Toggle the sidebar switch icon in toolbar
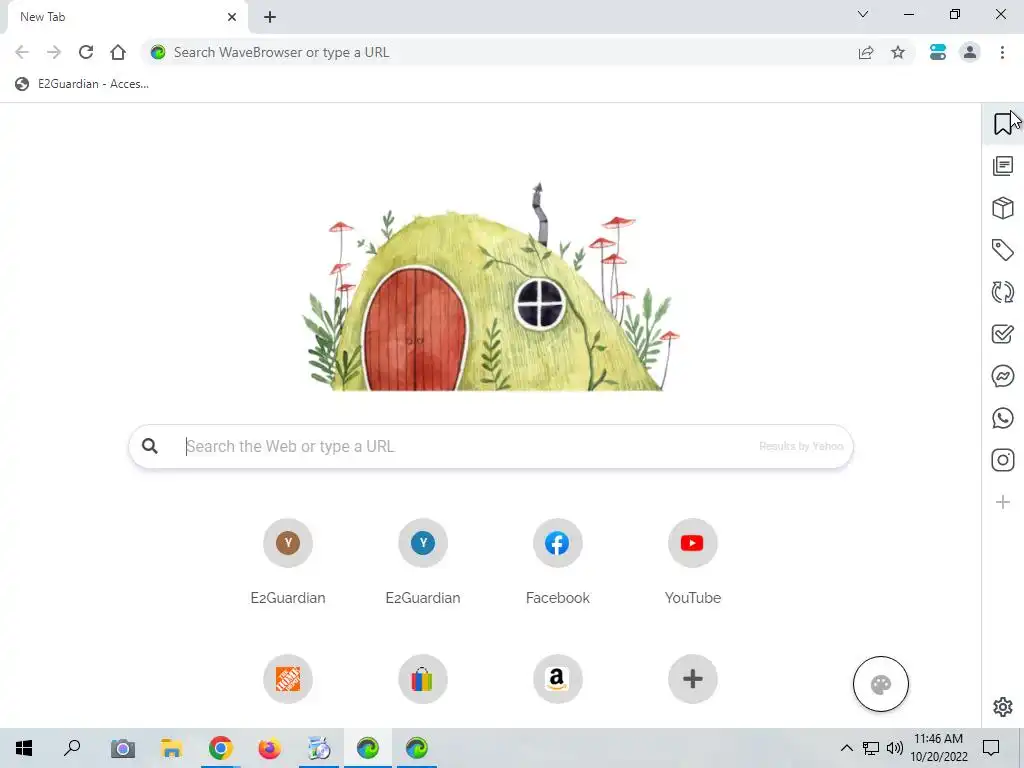The image size is (1024, 768). coord(938,52)
